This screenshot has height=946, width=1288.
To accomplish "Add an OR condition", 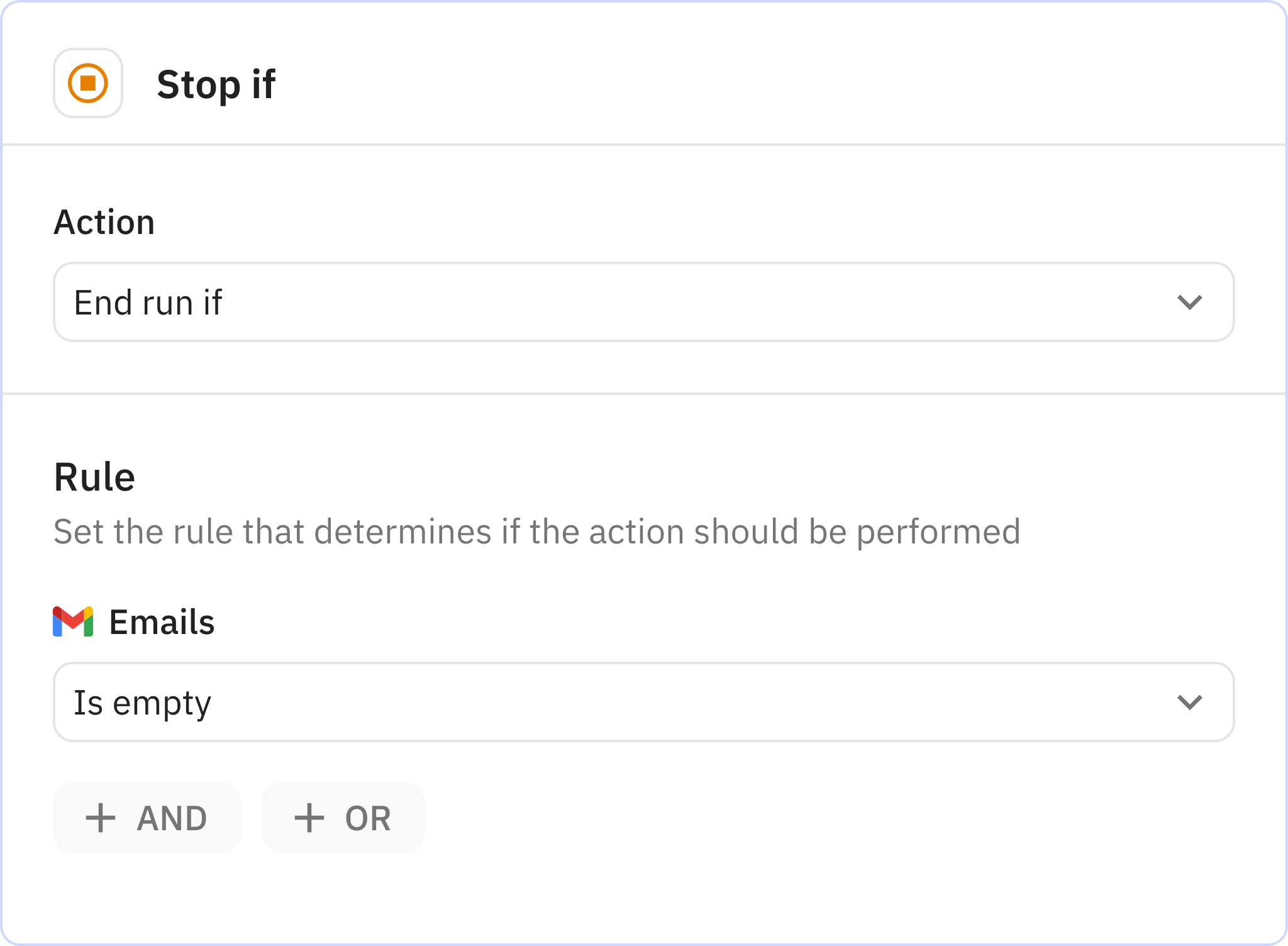I will coord(343,818).
